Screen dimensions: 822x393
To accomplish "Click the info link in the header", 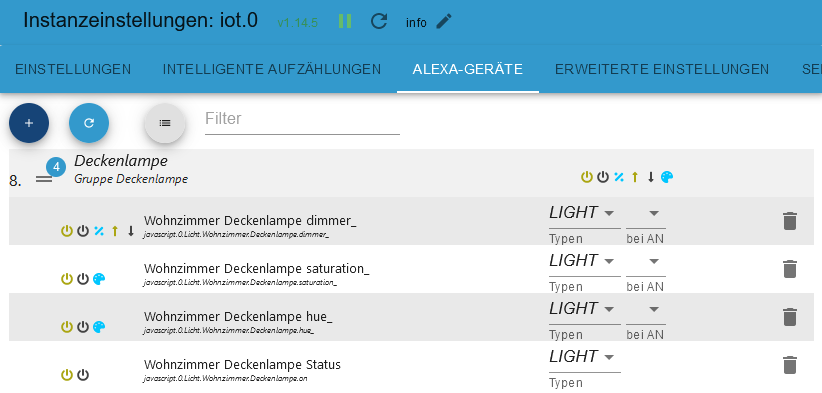I will (416, 23).
